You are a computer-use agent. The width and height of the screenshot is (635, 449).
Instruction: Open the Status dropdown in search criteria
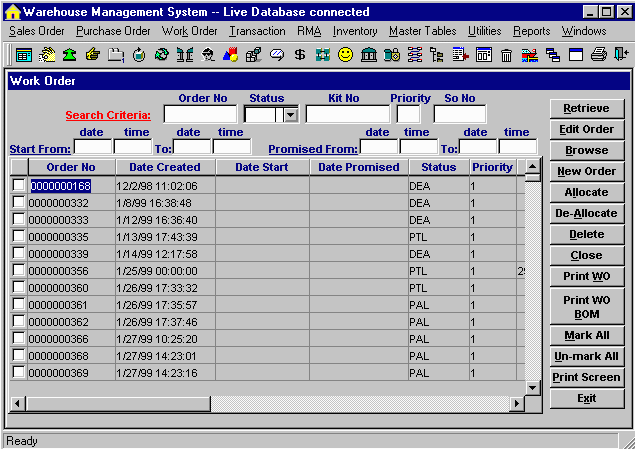[x=290, y=115]
